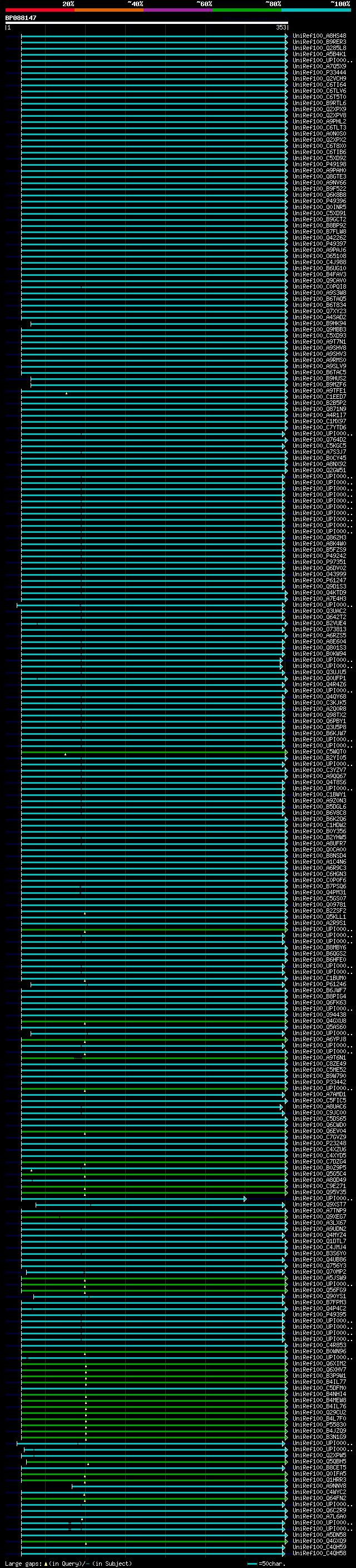Click the cyan ~100% identity color band
The height and width of the screenshot is (1568, 356).
316,10
